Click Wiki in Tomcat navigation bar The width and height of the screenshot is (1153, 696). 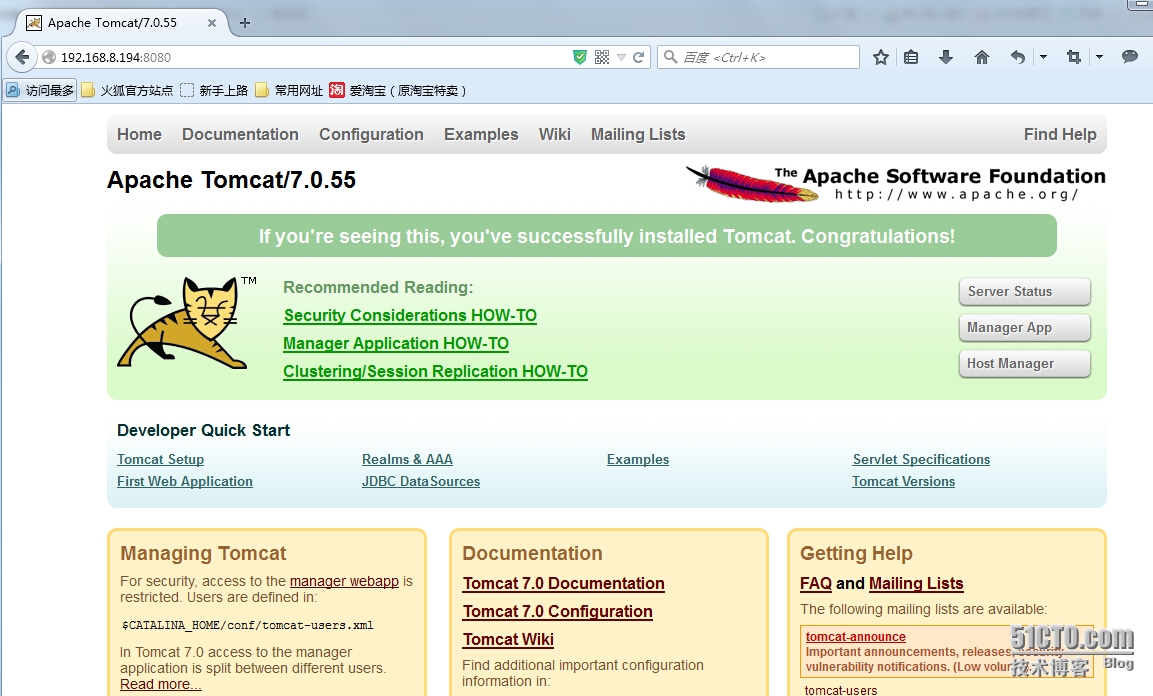[554, 134]
